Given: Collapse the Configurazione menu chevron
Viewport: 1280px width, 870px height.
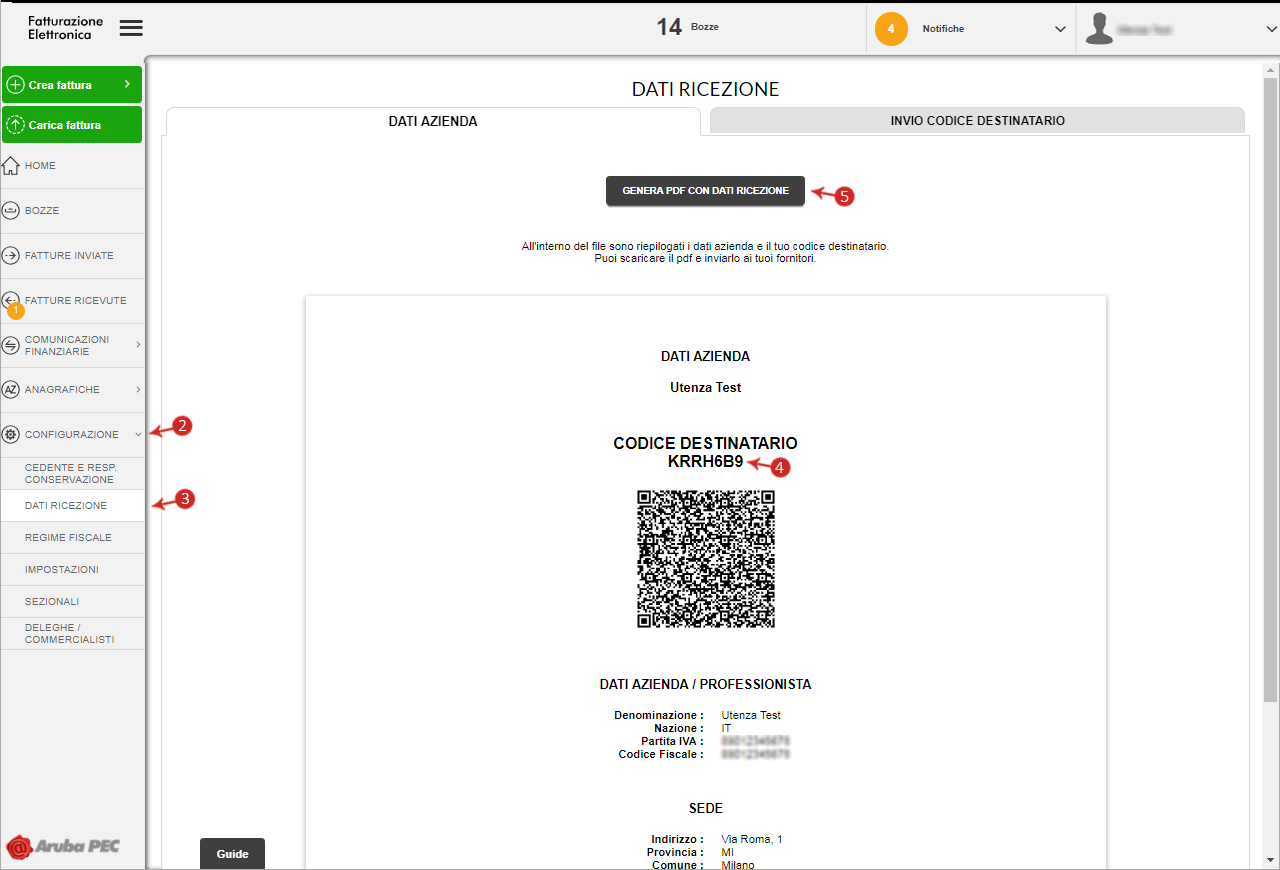Looking at the screenshot, I should click(138, 435).
